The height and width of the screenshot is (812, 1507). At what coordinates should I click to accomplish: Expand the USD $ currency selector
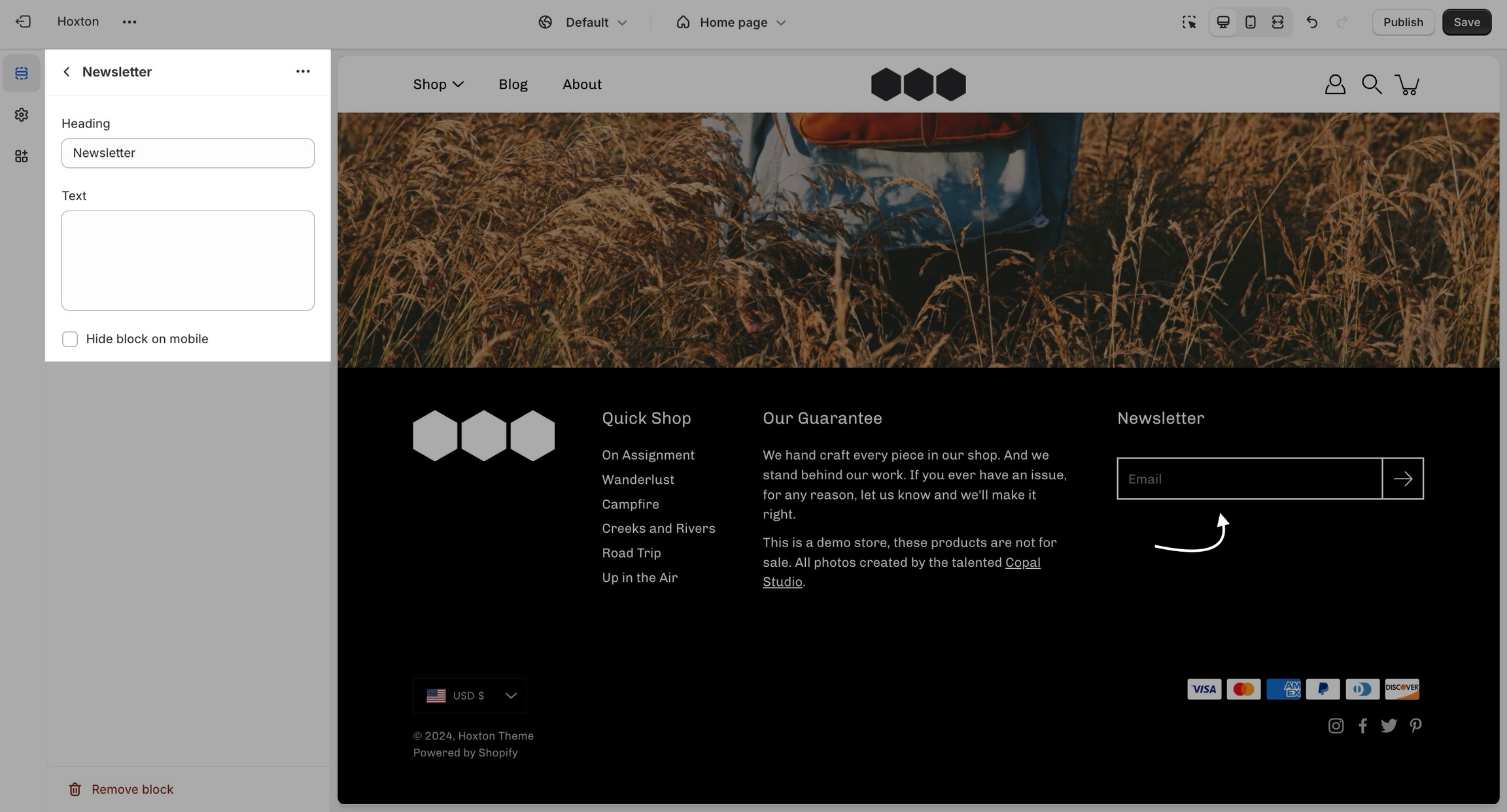[470, 696]
